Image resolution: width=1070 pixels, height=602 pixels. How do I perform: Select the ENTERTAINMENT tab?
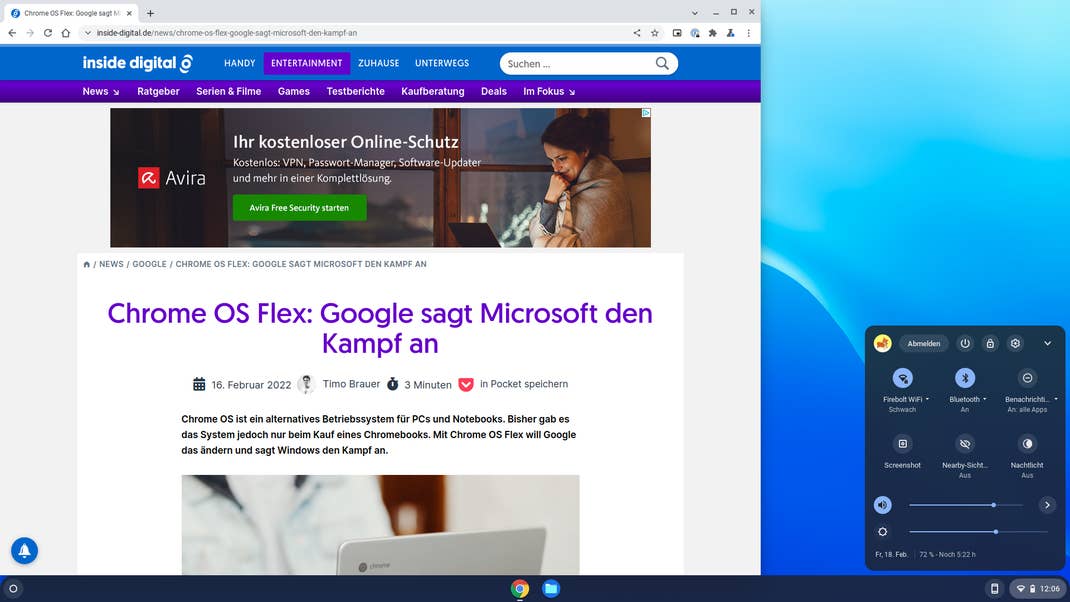click(306, 63)
